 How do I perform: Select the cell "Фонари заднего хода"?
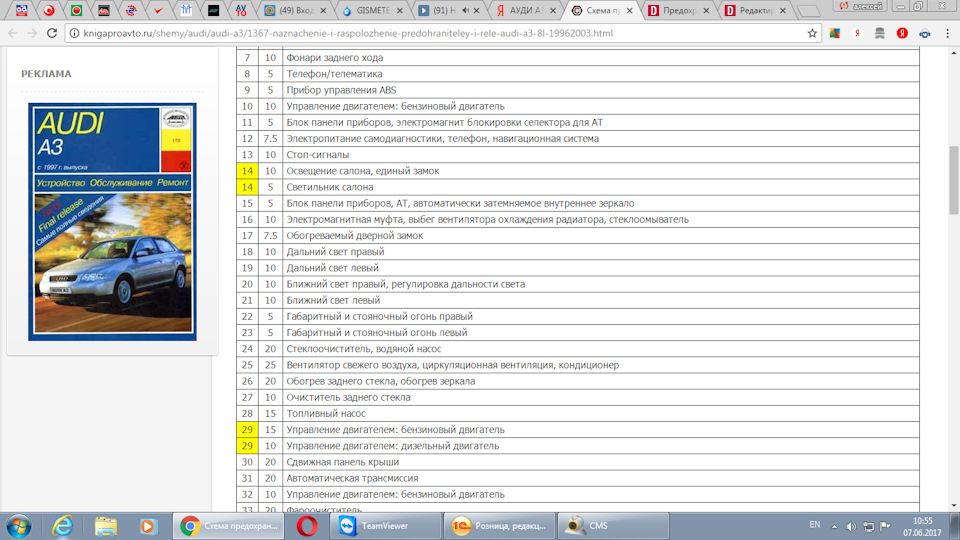(x=601, y=58)
